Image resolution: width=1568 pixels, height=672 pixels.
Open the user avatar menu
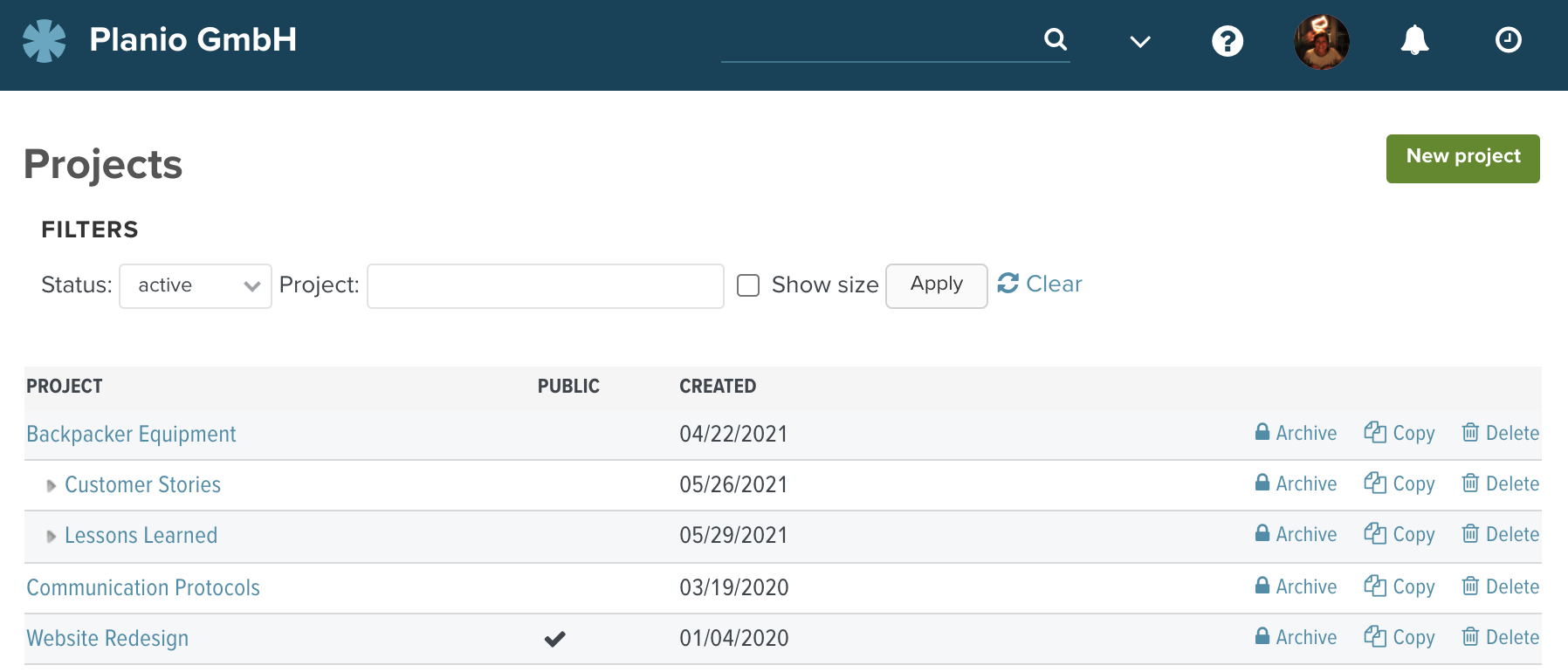tap(1321, 41)
